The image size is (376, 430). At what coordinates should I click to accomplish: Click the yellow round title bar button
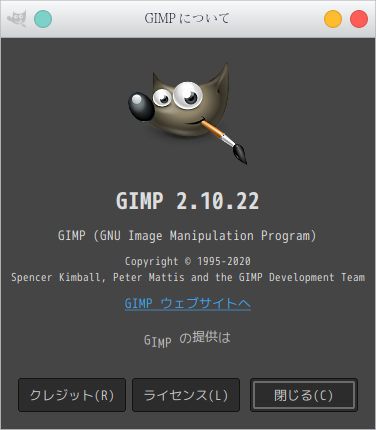333,19
